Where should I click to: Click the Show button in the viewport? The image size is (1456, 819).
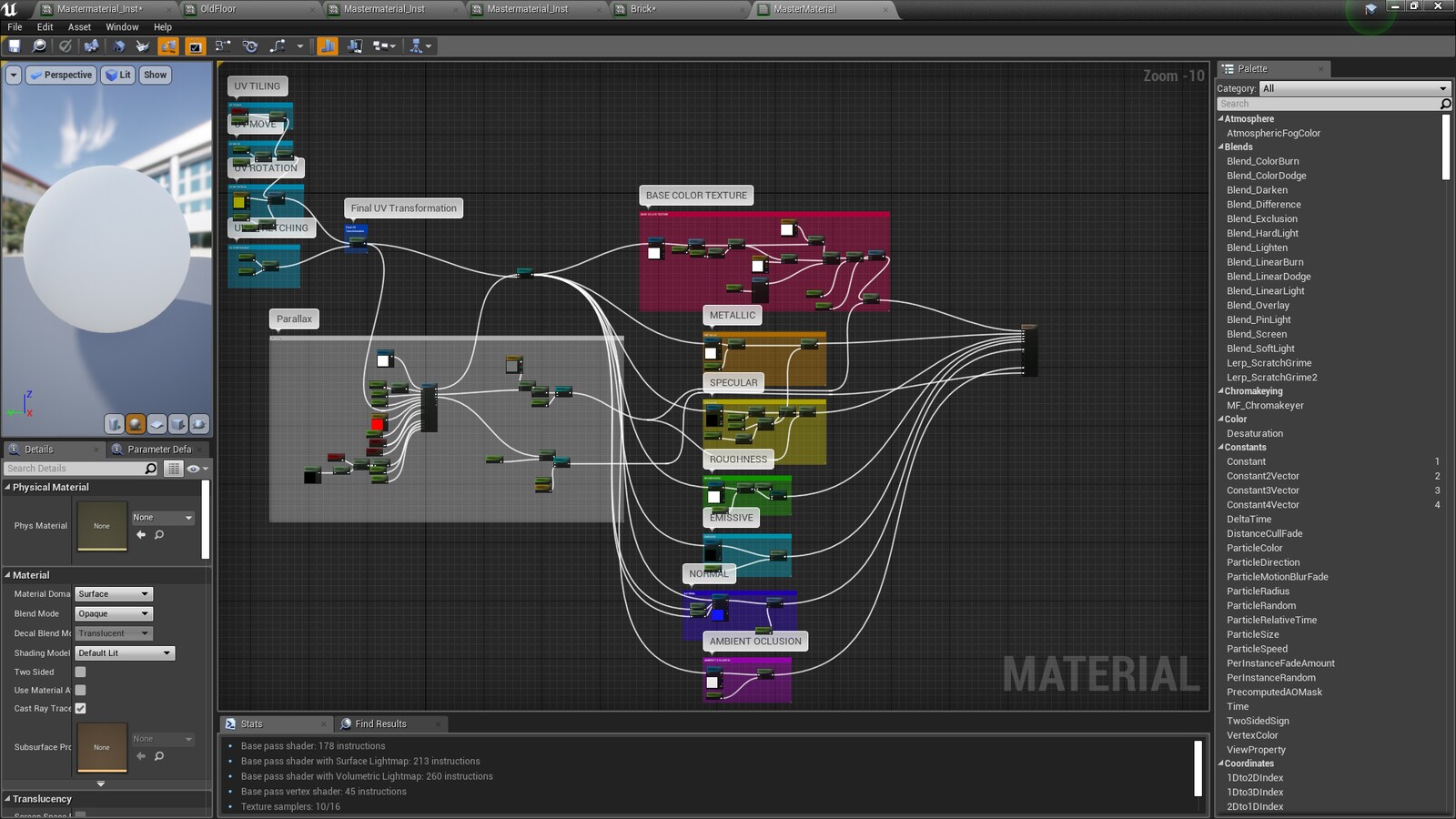tap(154, 75)
